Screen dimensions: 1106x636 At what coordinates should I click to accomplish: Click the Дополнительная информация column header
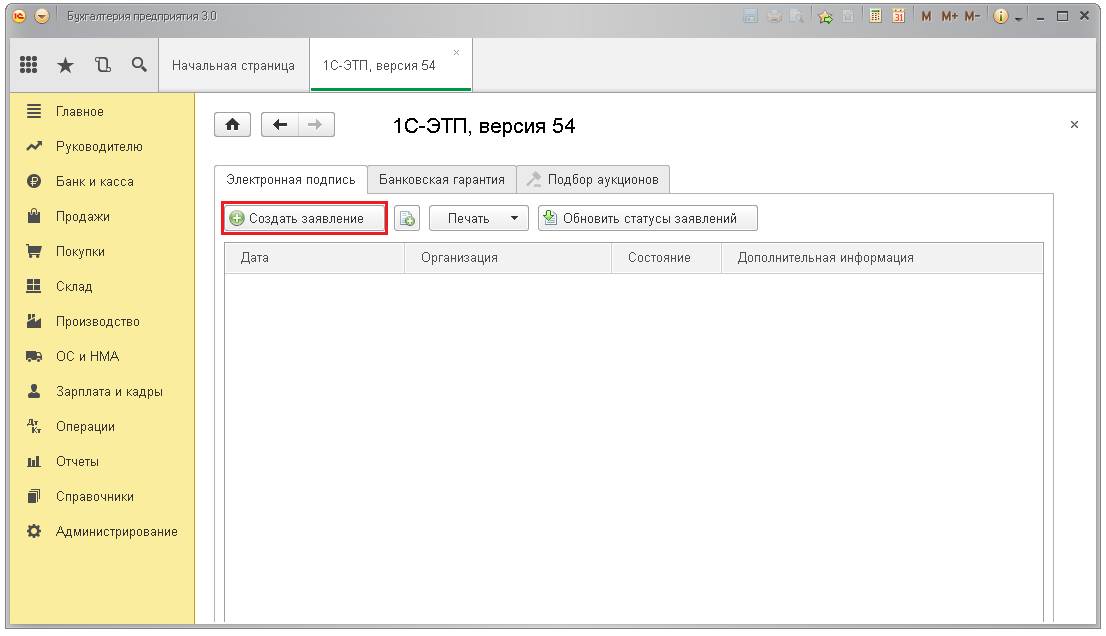point(882,258)
